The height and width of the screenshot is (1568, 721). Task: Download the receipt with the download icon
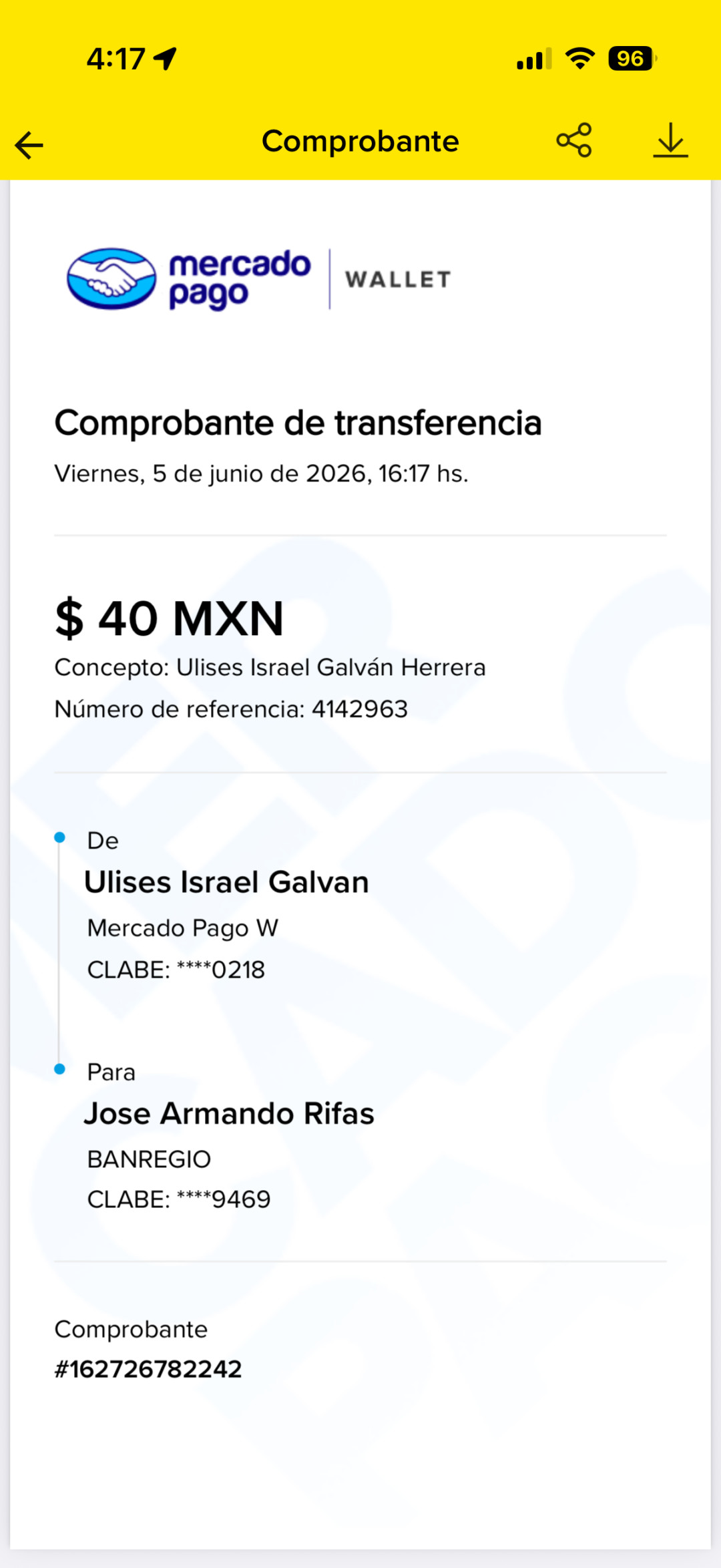(x=670, y=140)
